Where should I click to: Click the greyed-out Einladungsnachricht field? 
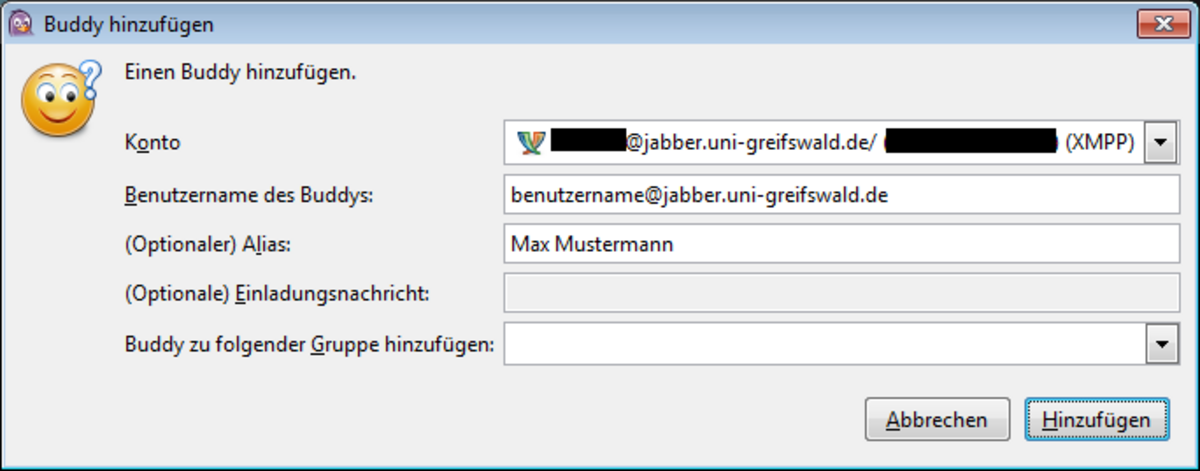click(x=841, y=294)
